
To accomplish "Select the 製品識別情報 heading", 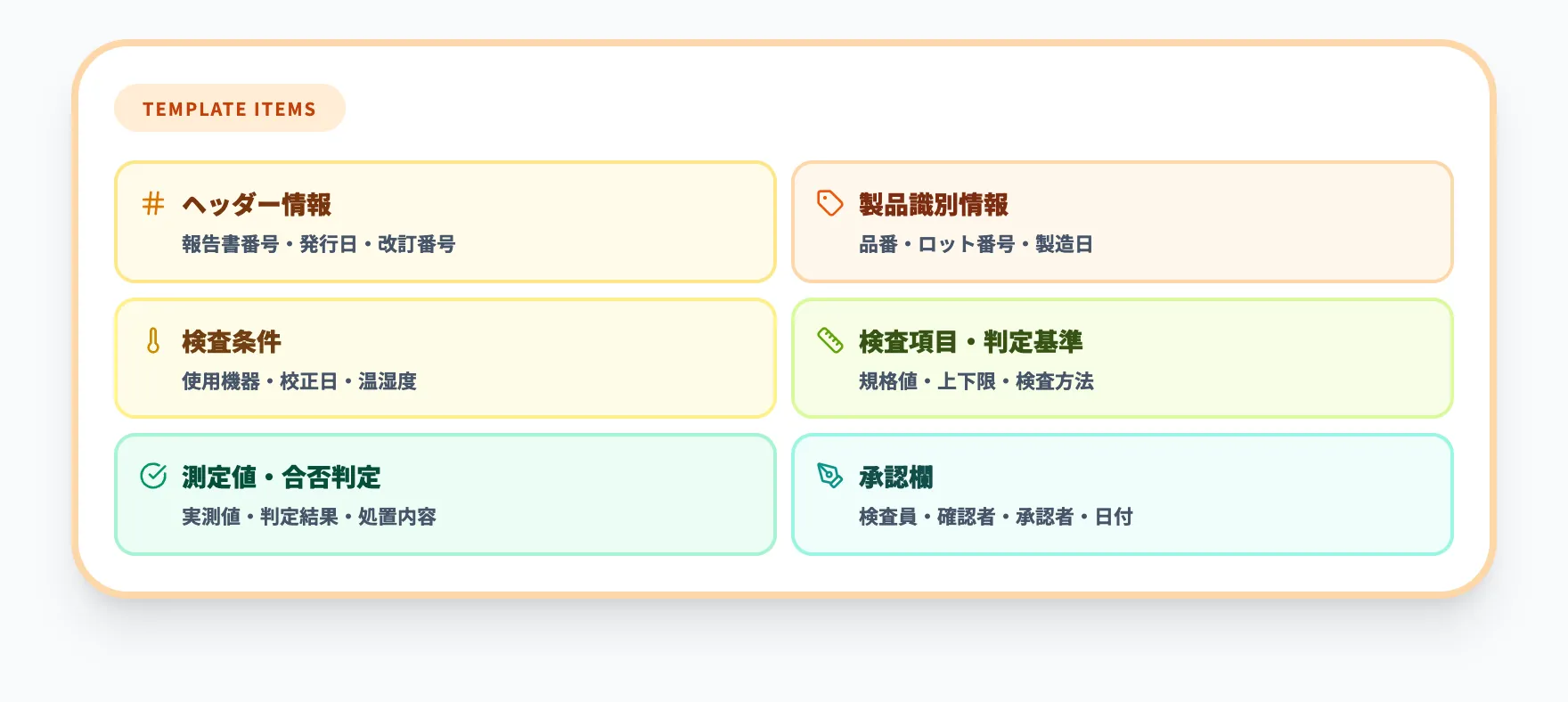I will [x=933, y=205].
